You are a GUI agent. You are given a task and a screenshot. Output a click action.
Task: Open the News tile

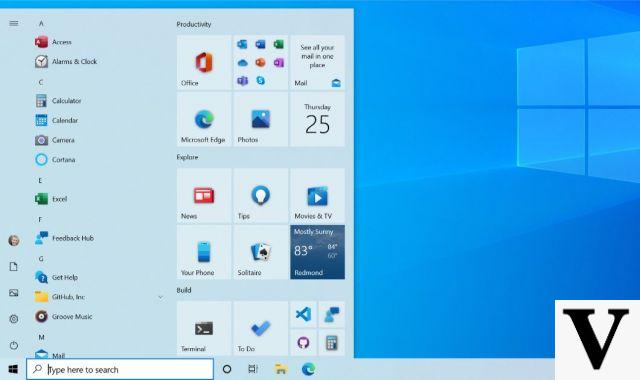pos(204,196)
